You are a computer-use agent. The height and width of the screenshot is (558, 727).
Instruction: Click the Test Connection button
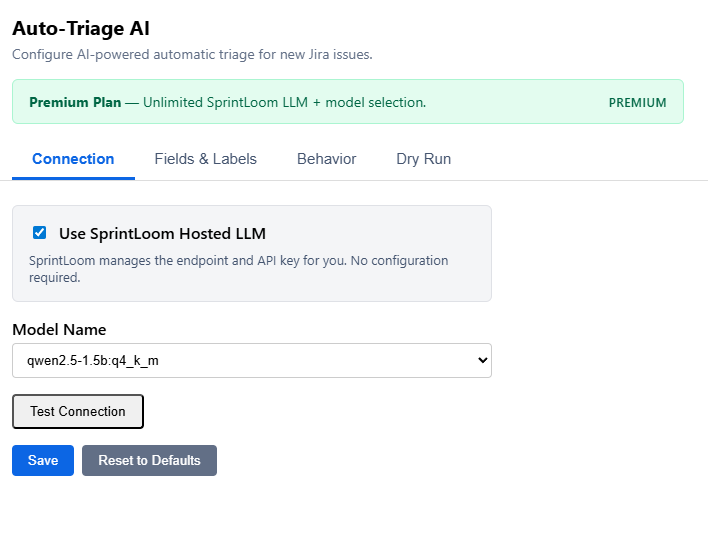78,411
